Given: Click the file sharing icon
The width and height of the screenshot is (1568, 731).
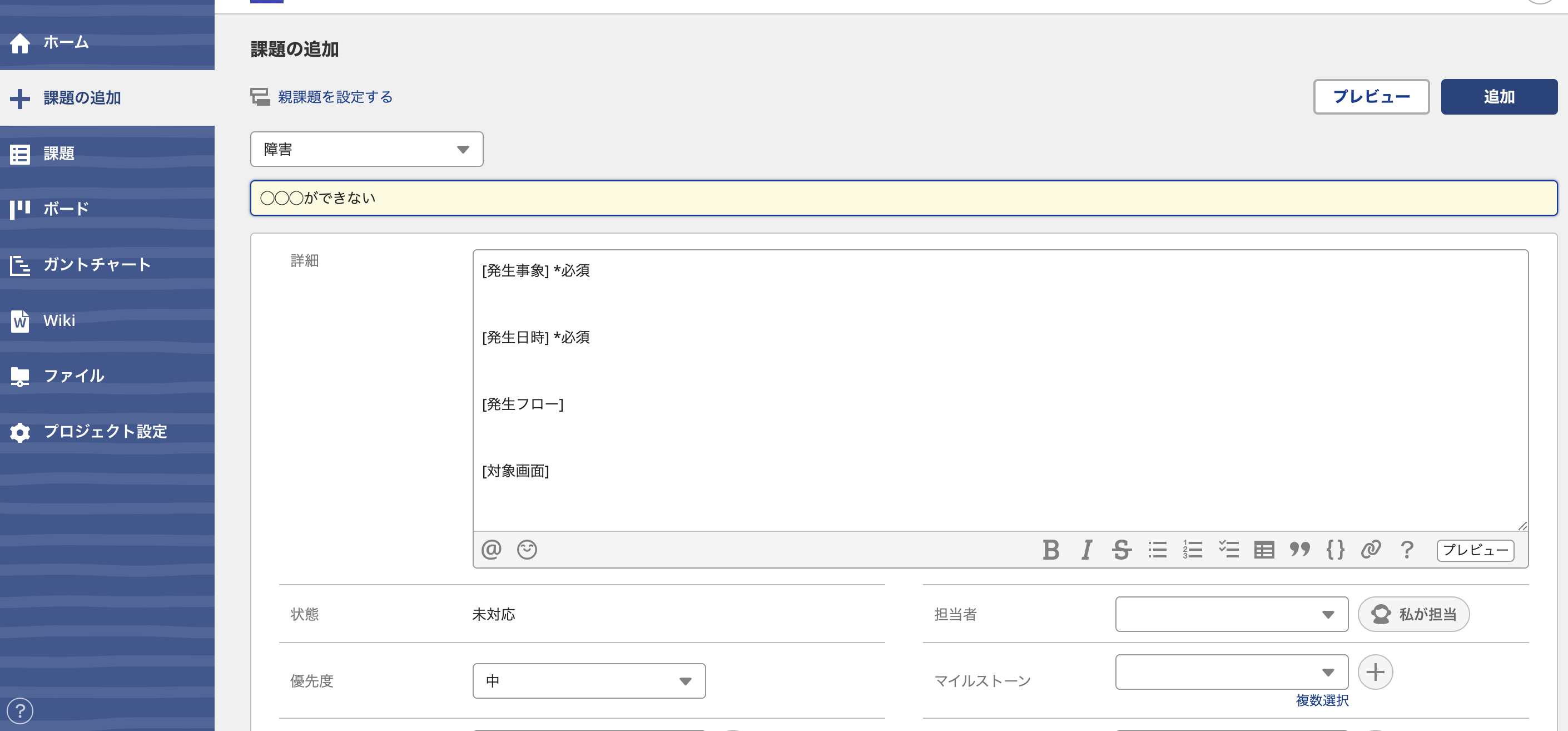Looking at the screenshot, I should click(20, 377).
